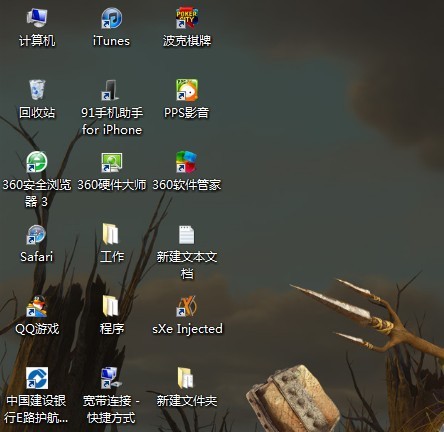
Task: Click the "程序" label text
Action: 112,329
